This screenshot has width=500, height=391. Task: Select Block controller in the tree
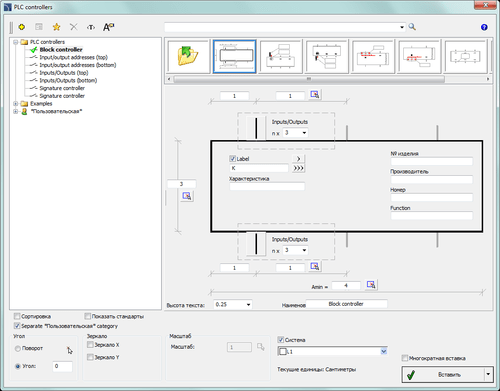point(61,50)
